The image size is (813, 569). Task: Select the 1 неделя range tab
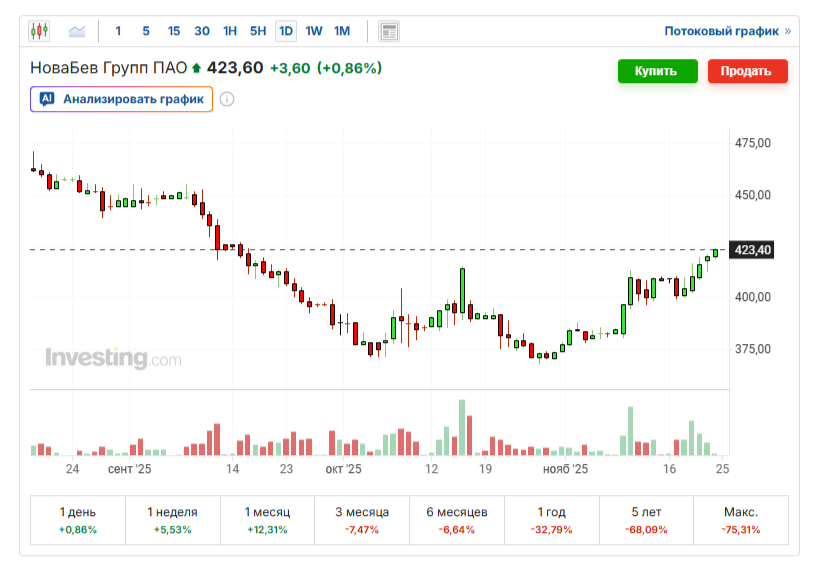click(x=173, y=520)
